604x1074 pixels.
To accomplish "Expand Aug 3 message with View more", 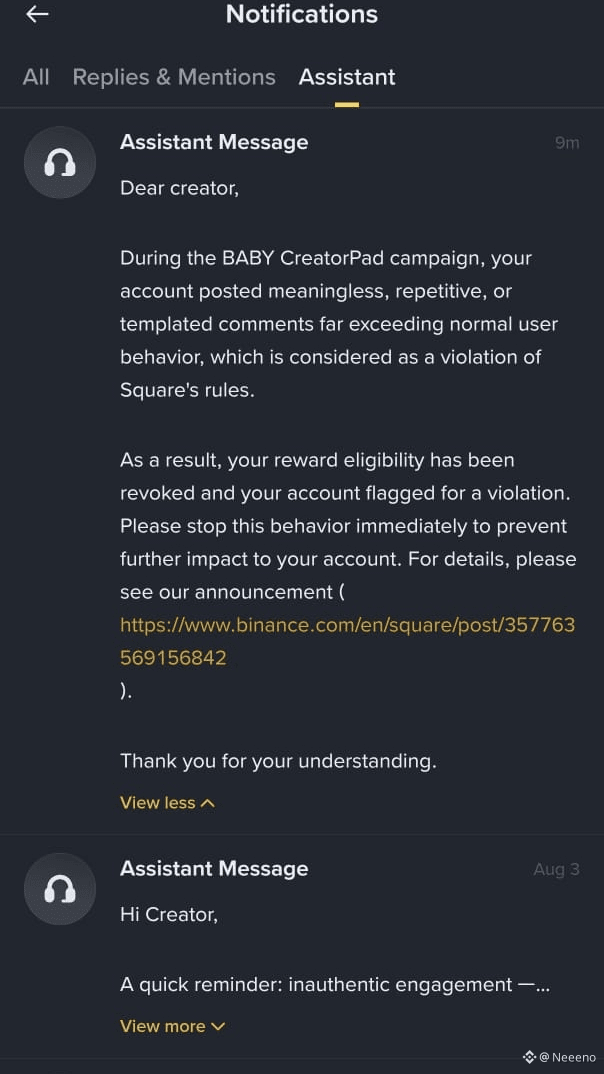I will [x=173, y=1026].
